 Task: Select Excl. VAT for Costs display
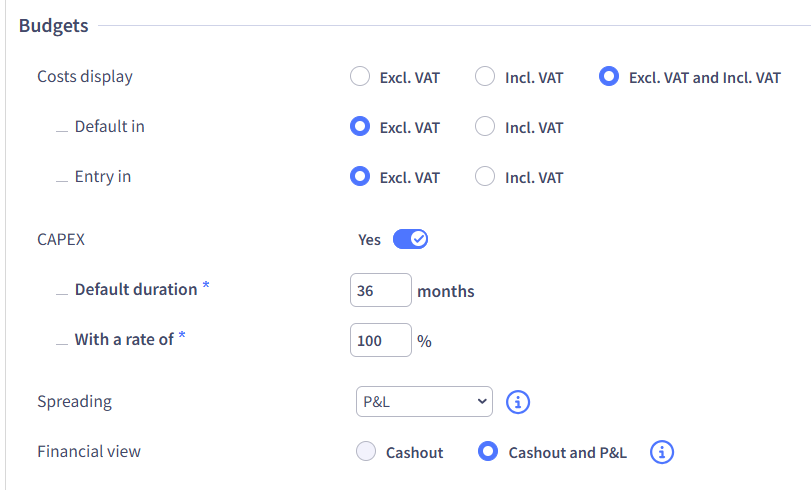pyautogui.click(x=360, y=77)
